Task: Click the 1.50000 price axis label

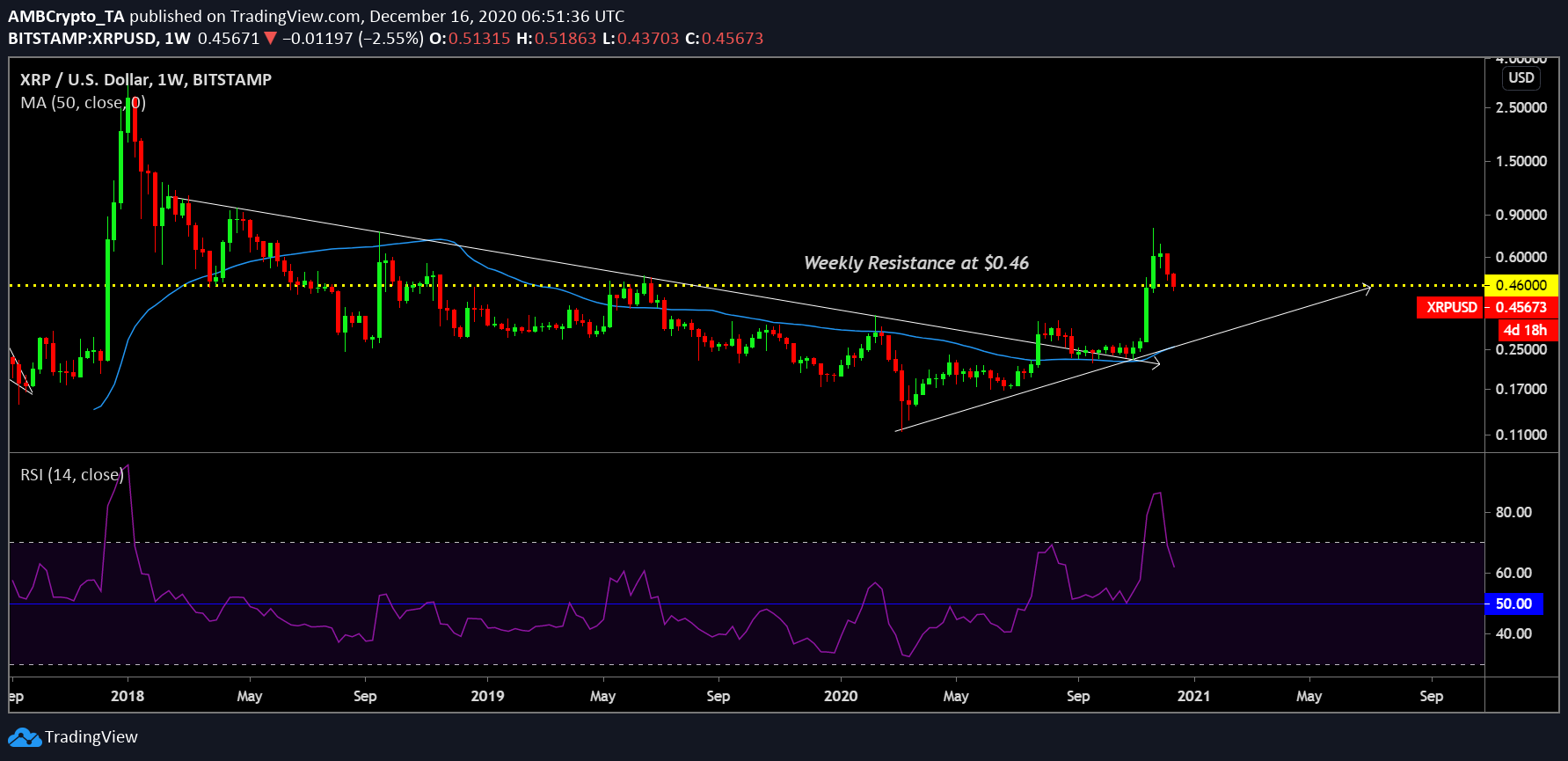Action: click(x=1521, y=161)
